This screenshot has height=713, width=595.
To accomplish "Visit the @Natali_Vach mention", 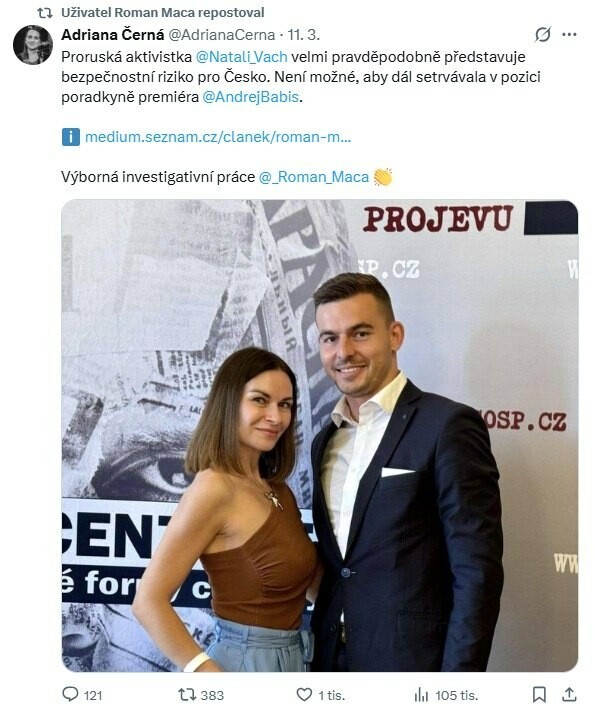I will click(x=242, y=57).
